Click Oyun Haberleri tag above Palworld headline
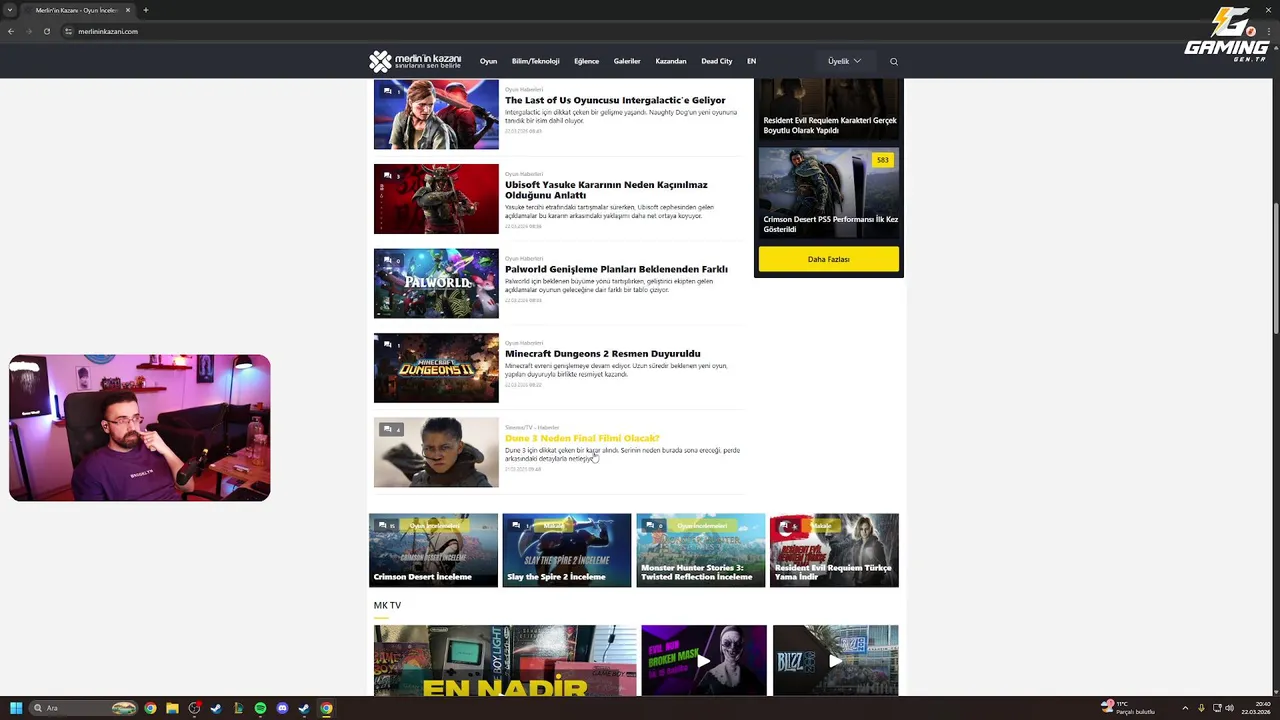The image size is (1280, 720). point(524,258)
